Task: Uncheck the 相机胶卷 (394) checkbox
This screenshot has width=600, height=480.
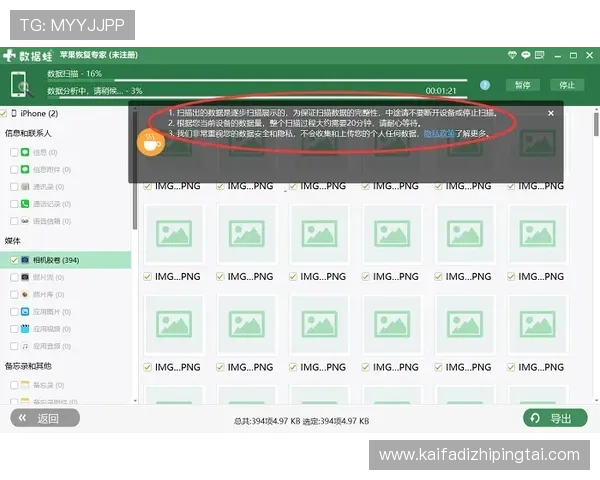Action: coord(14,260)
